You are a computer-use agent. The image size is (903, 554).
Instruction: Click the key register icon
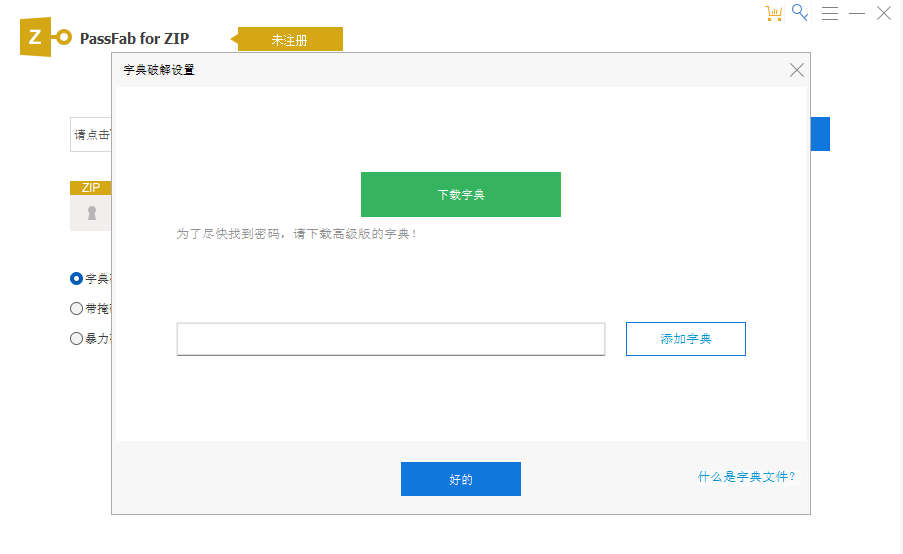click(x=800, y=13)
